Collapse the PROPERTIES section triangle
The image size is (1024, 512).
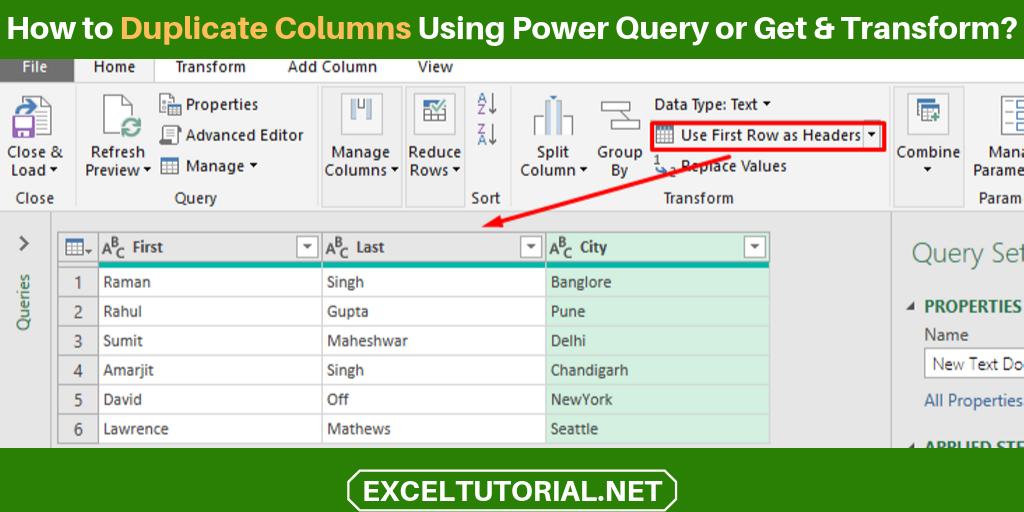pyautogui.click(x=912, y=307)
